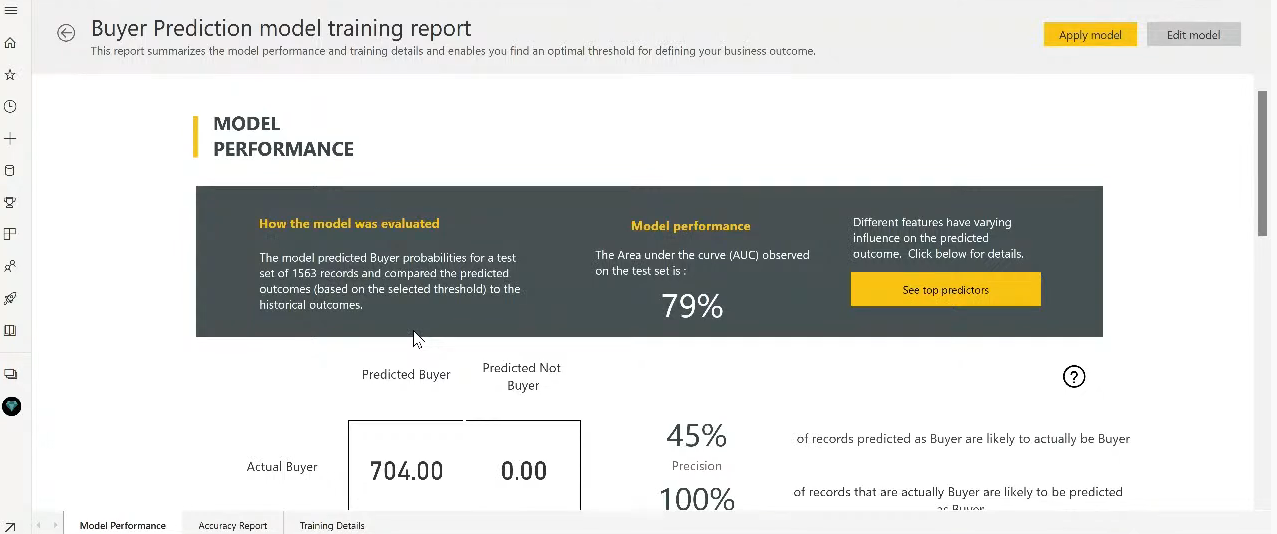Open the hamburger navigation menu
The height and width of the screenshot is (534, 1277).
tap(11, 10)
